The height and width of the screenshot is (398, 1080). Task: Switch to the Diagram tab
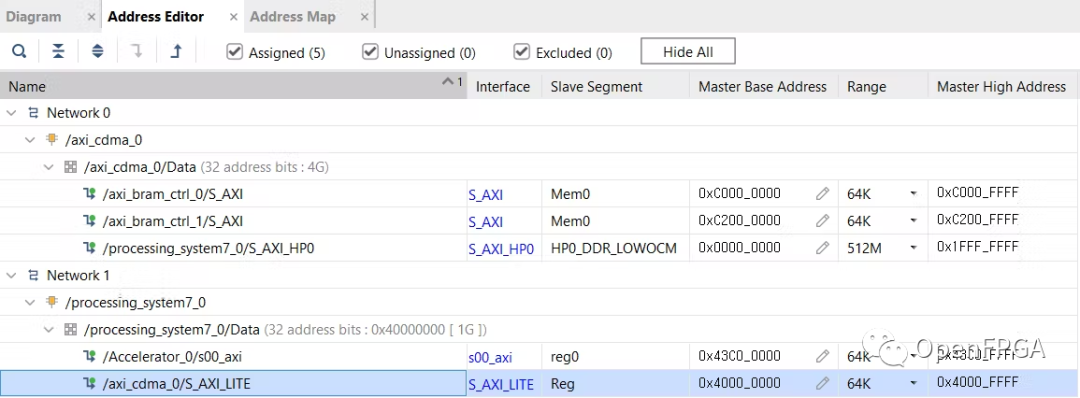pyautogui.click(x=34, y=17)
